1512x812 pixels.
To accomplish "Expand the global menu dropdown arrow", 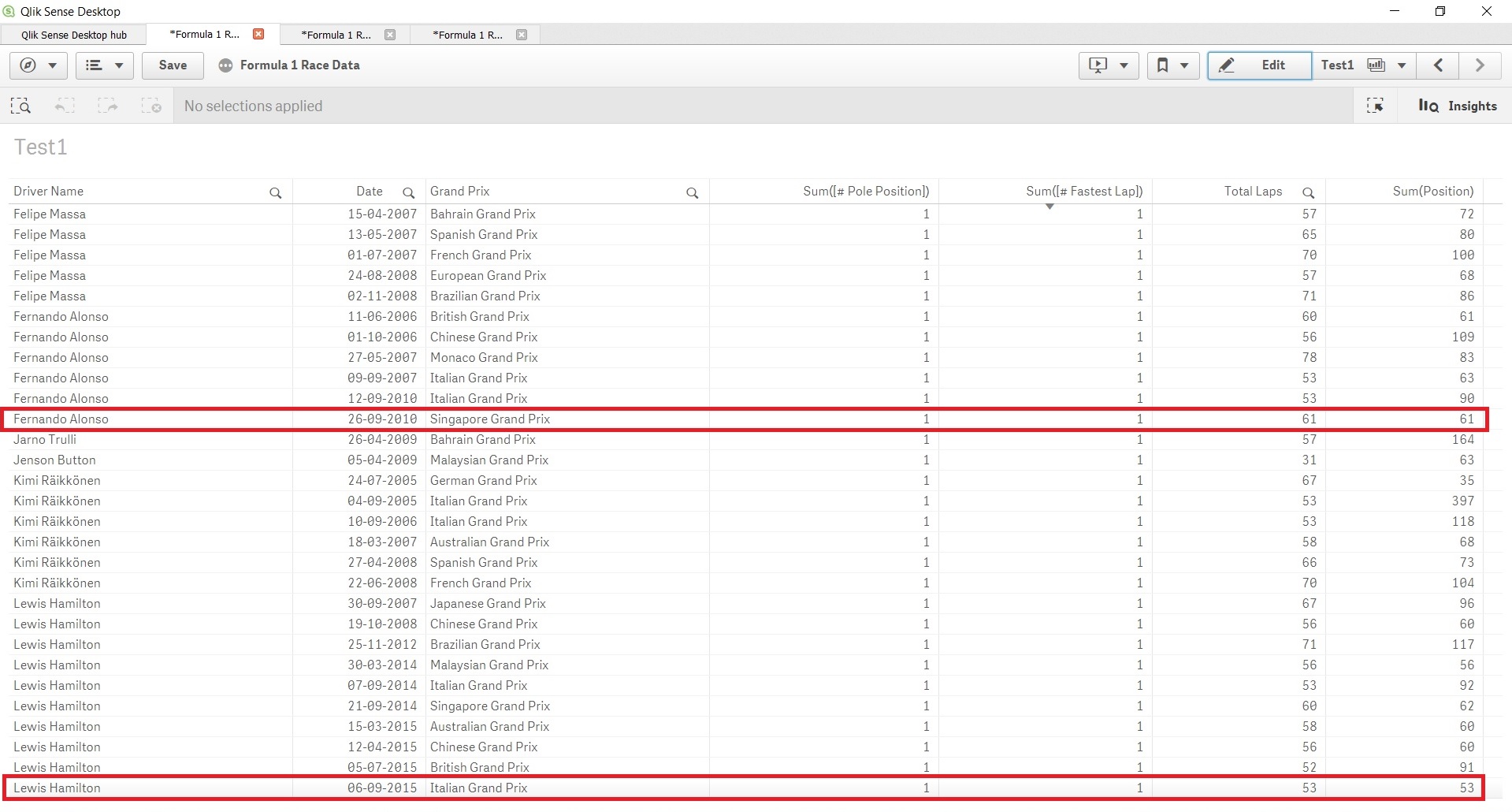I will click(x=119, y=65).
